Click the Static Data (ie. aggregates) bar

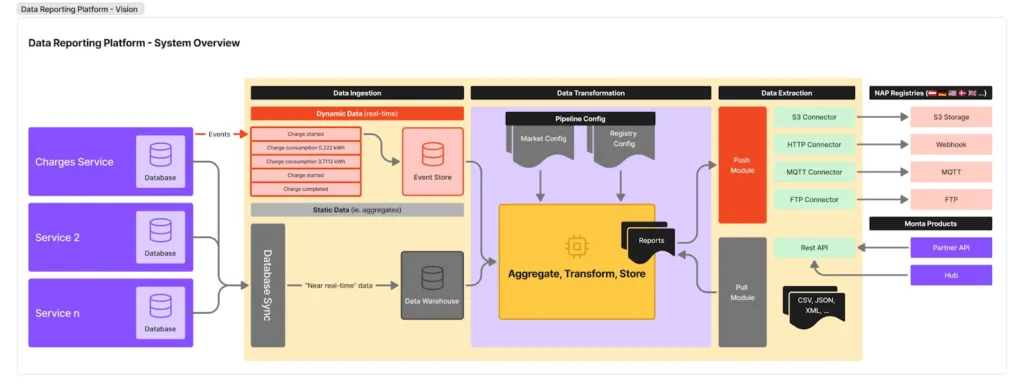pos(357,210)
